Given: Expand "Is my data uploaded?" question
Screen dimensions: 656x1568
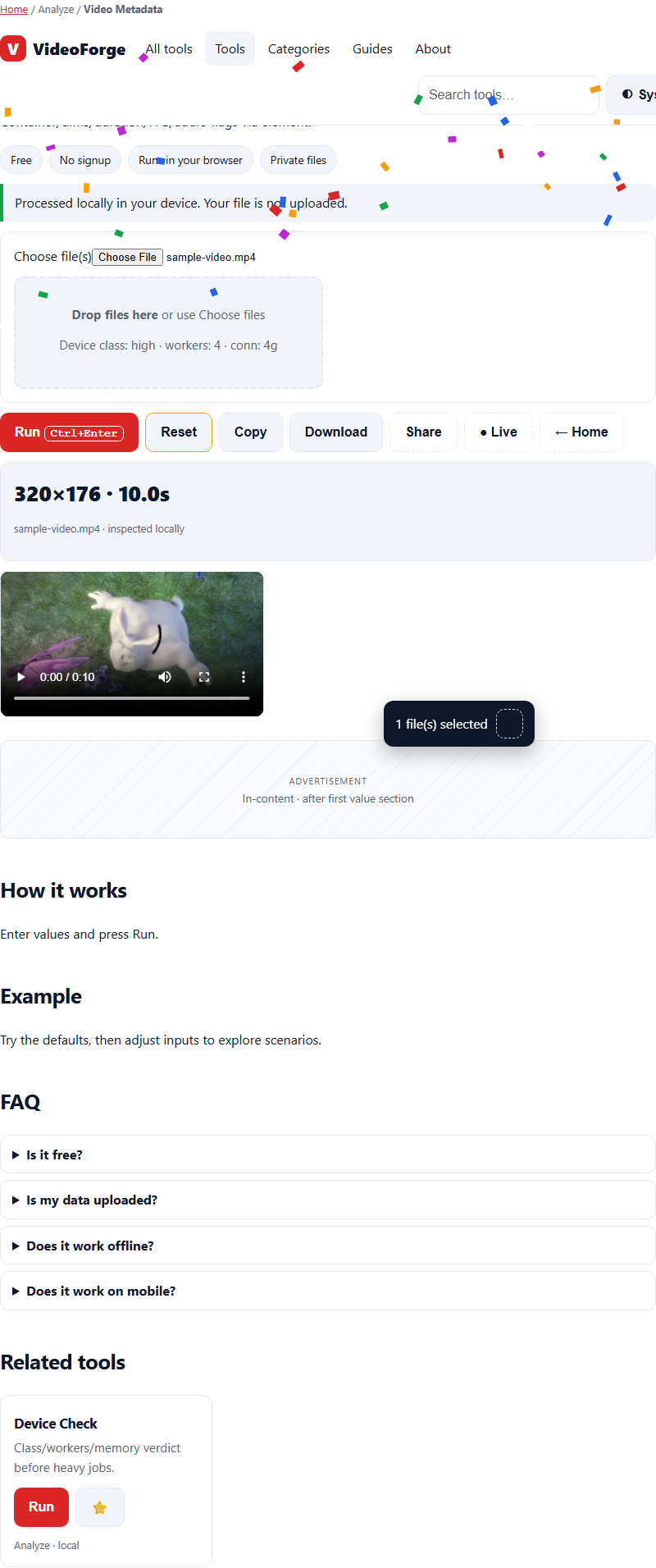Looking at the screenshot, I should click(x=328, y=1200).
